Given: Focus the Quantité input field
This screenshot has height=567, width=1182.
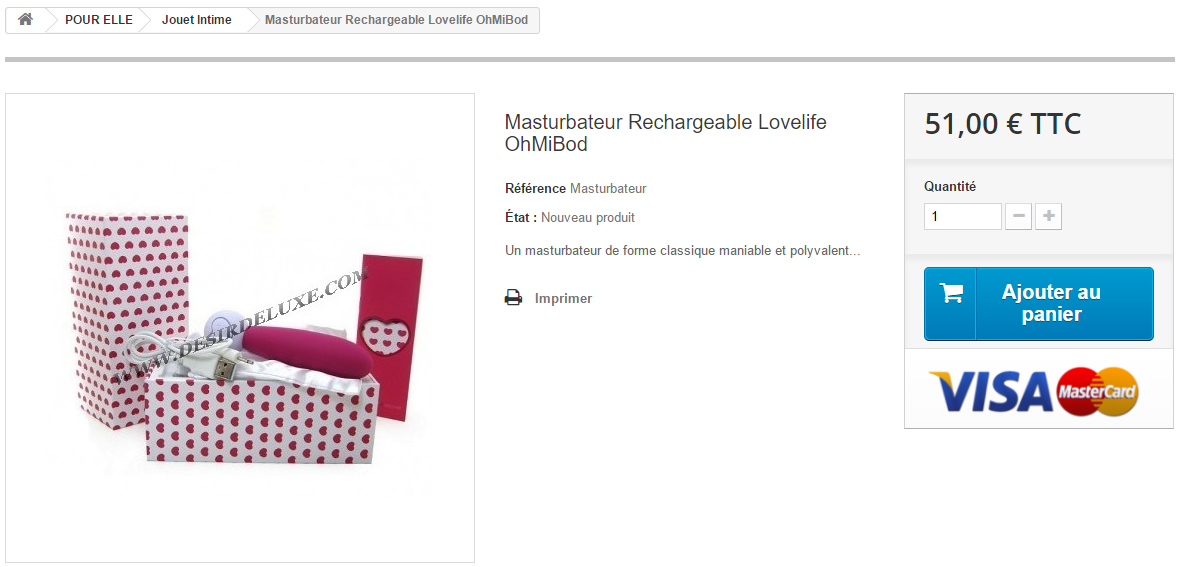Looking at the screenshot, I should tap(963, 216).
